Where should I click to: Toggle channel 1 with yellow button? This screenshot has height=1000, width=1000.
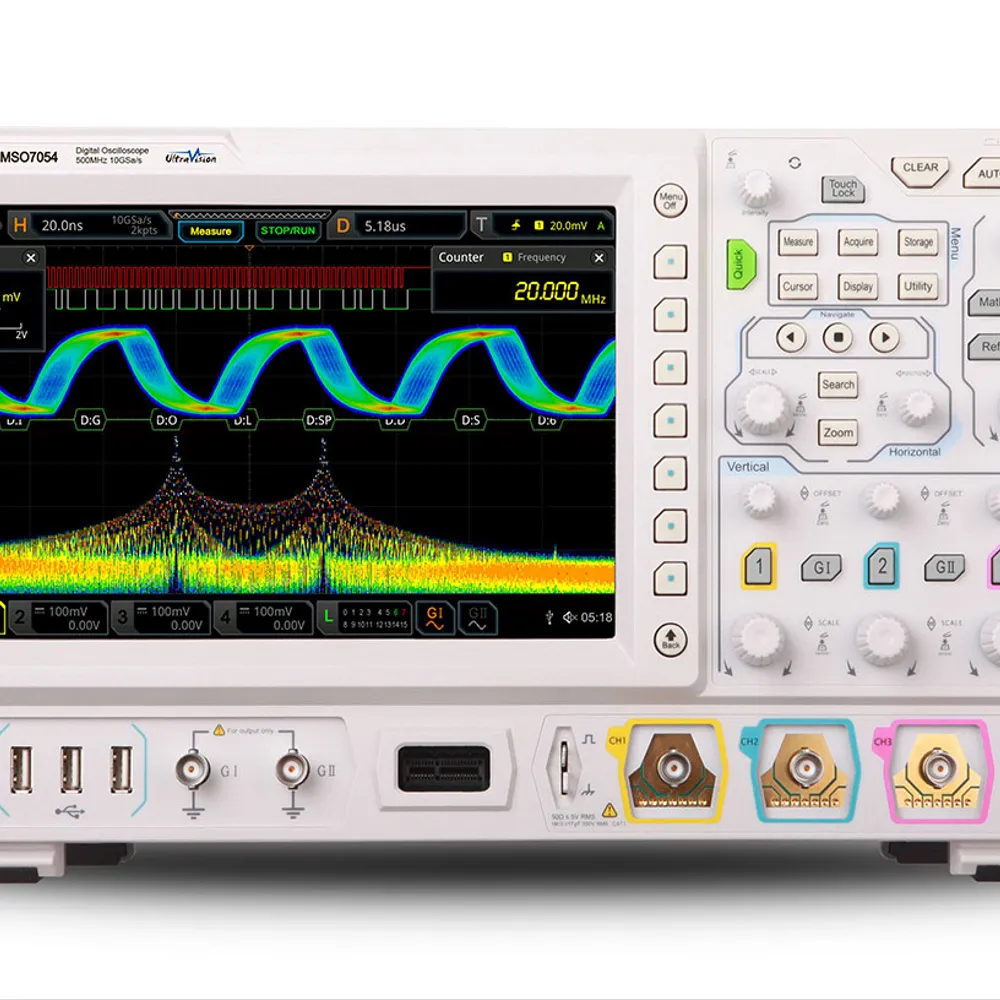(x=759, y=567)
